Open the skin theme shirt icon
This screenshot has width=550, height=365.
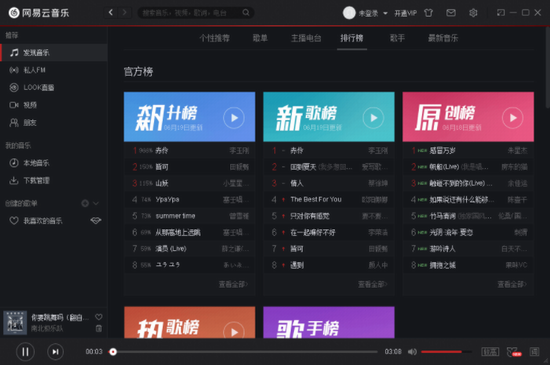point(428,13)
